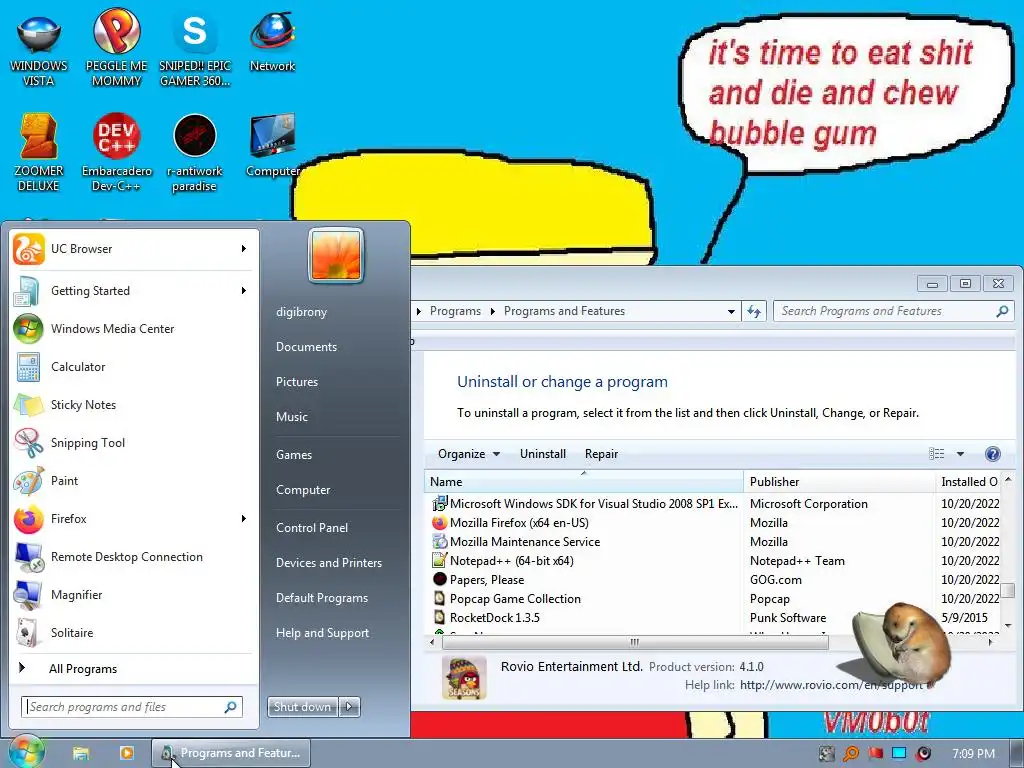Screen dimensions: 1024x768
Task: Open Devices and Printers
Action: [328, 562]
